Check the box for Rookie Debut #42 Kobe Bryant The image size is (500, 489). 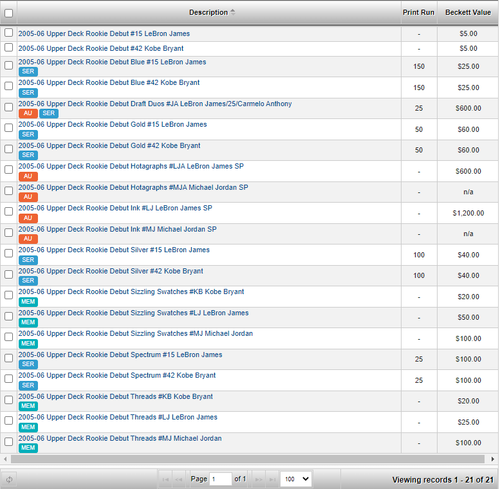9,48
